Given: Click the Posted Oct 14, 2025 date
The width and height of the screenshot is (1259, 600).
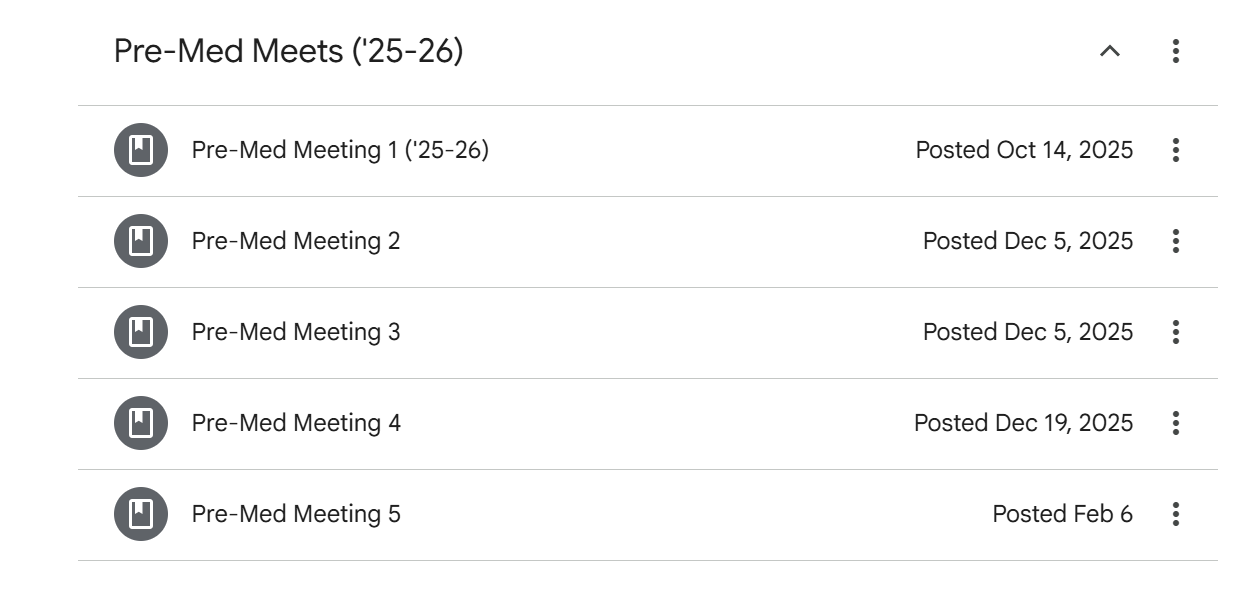Looking at the screenshot, I should 1024,151.
